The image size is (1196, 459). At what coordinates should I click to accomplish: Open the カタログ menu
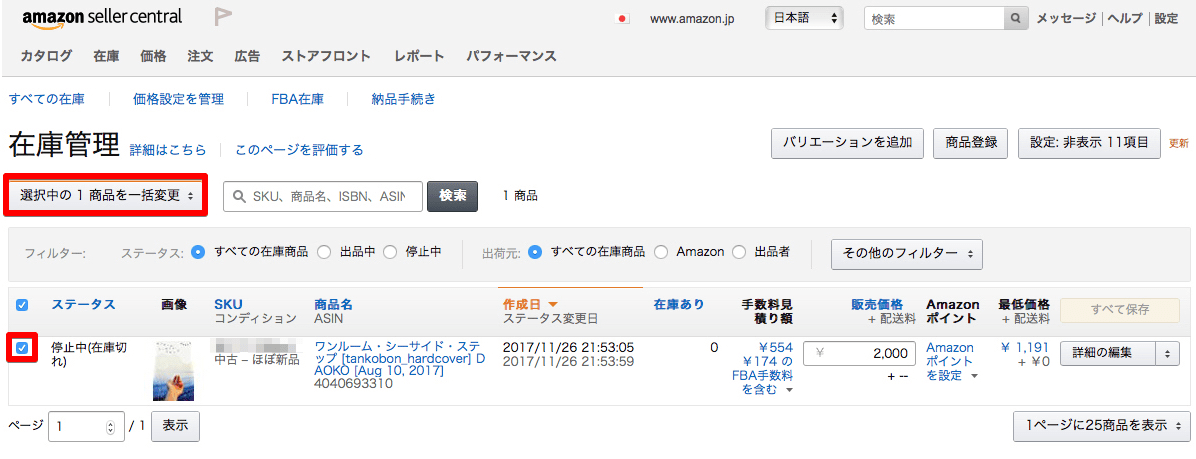pyautogui.click(x=47, y=56)
